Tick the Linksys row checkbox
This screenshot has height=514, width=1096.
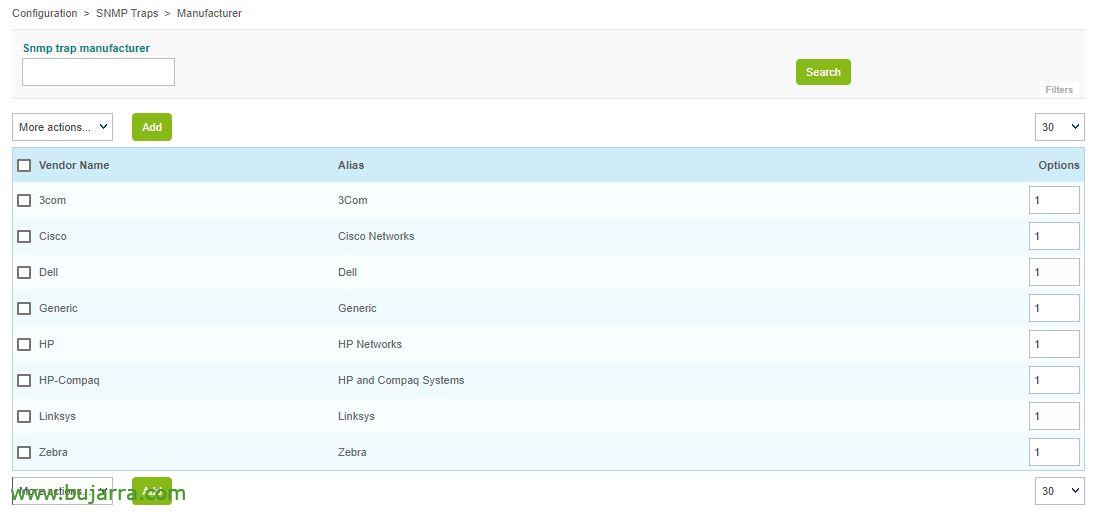(x=24, y=416)
